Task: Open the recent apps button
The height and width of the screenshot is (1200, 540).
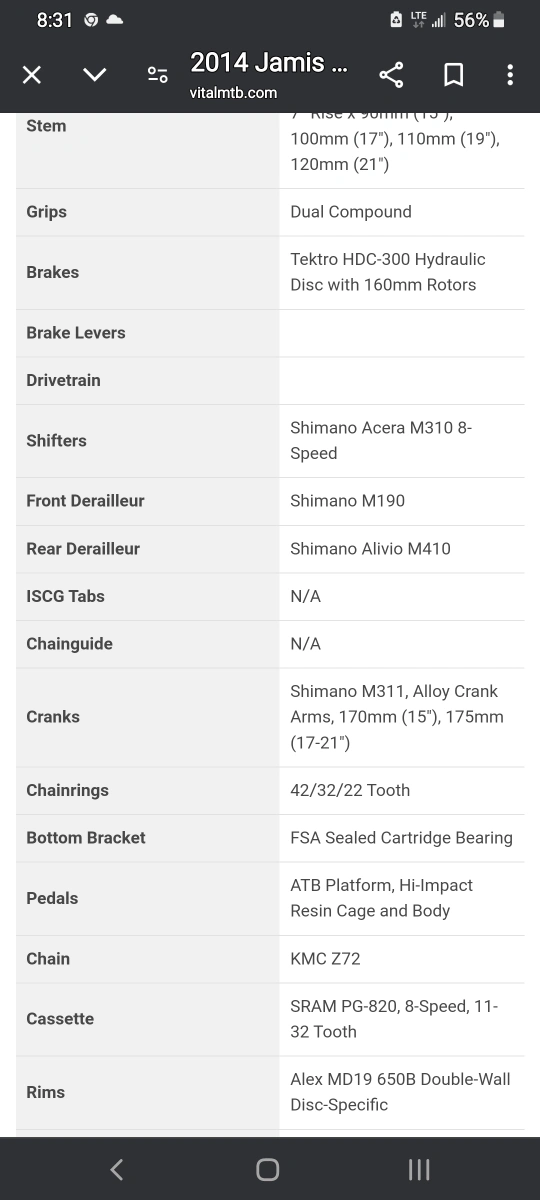Action: (x=419, y=1169)
